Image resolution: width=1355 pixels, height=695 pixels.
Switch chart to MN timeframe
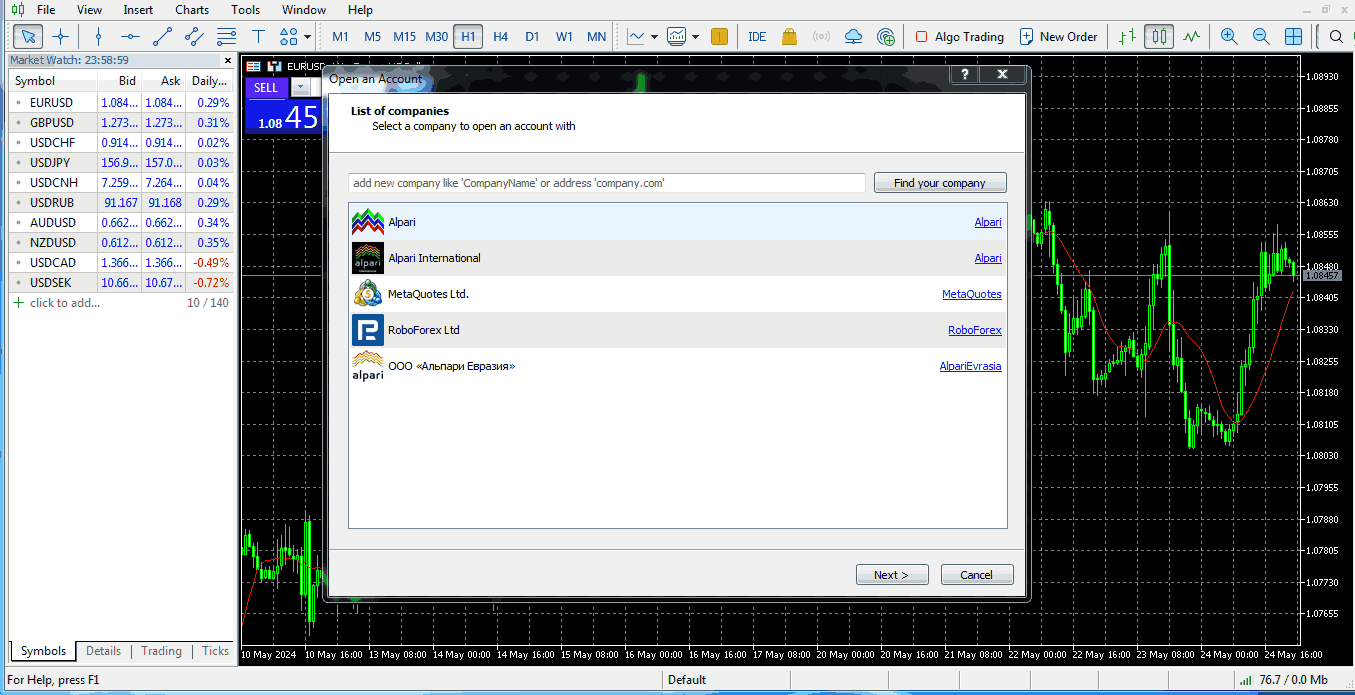596,37
